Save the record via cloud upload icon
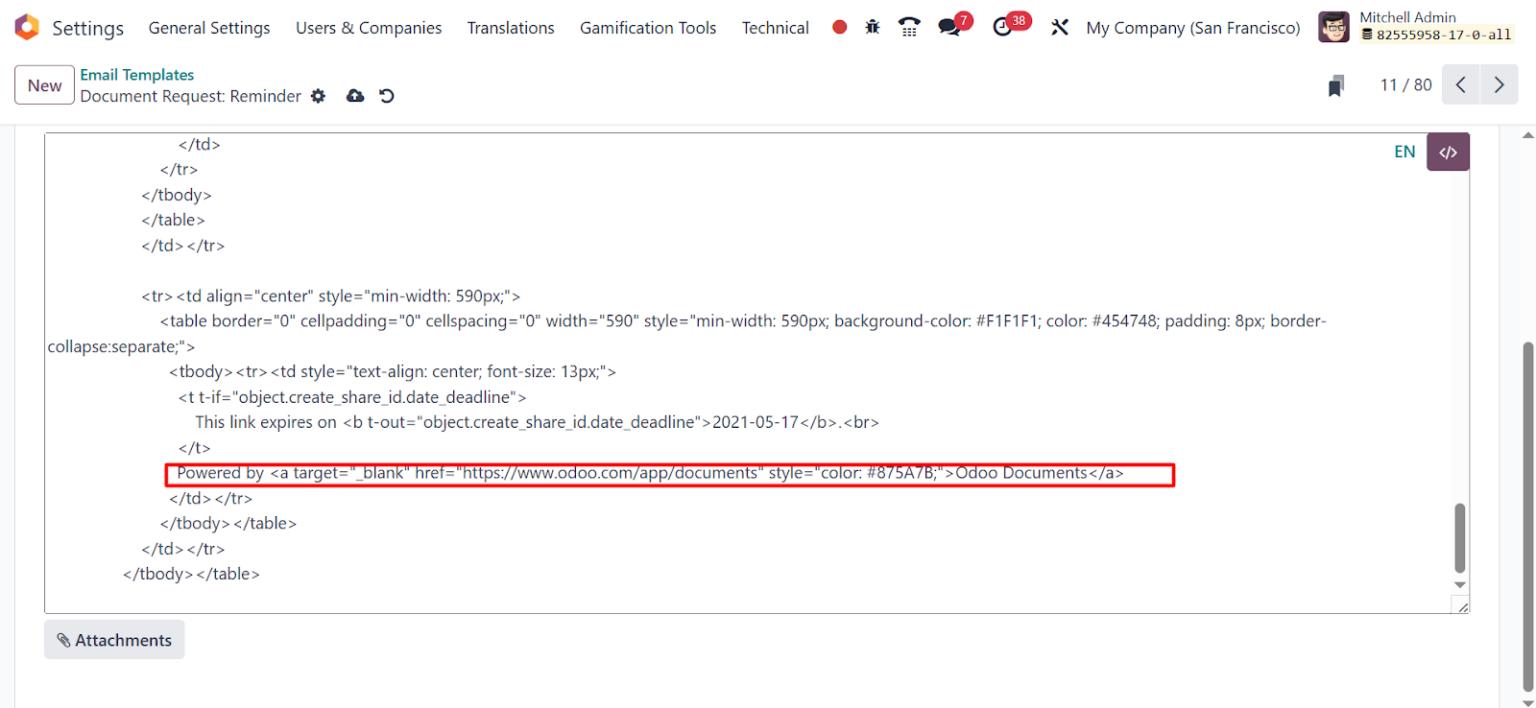This screenshot has height=708, width=1536. coord(355,96)
